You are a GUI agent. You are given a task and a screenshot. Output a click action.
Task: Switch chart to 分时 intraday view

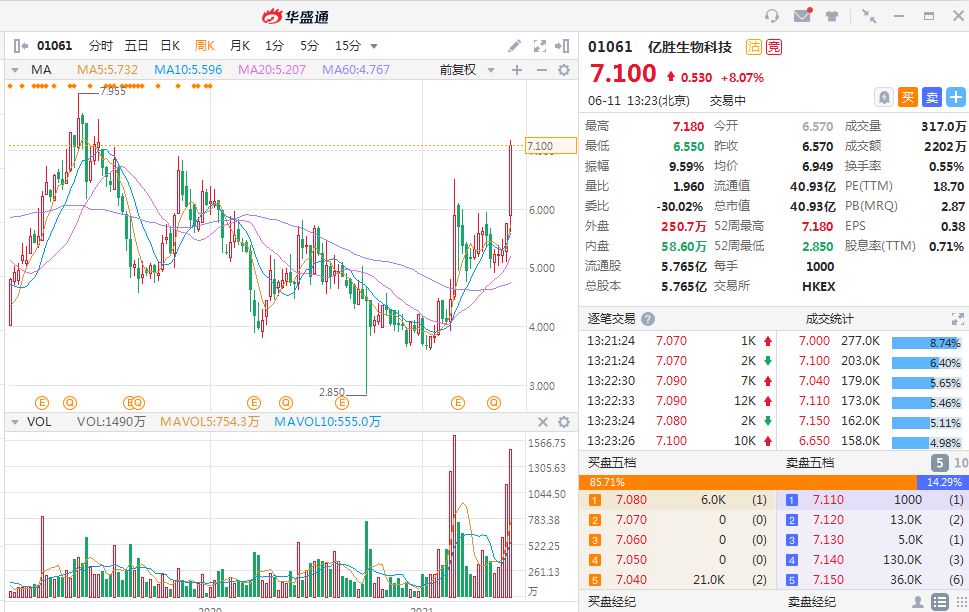(101, 46)
